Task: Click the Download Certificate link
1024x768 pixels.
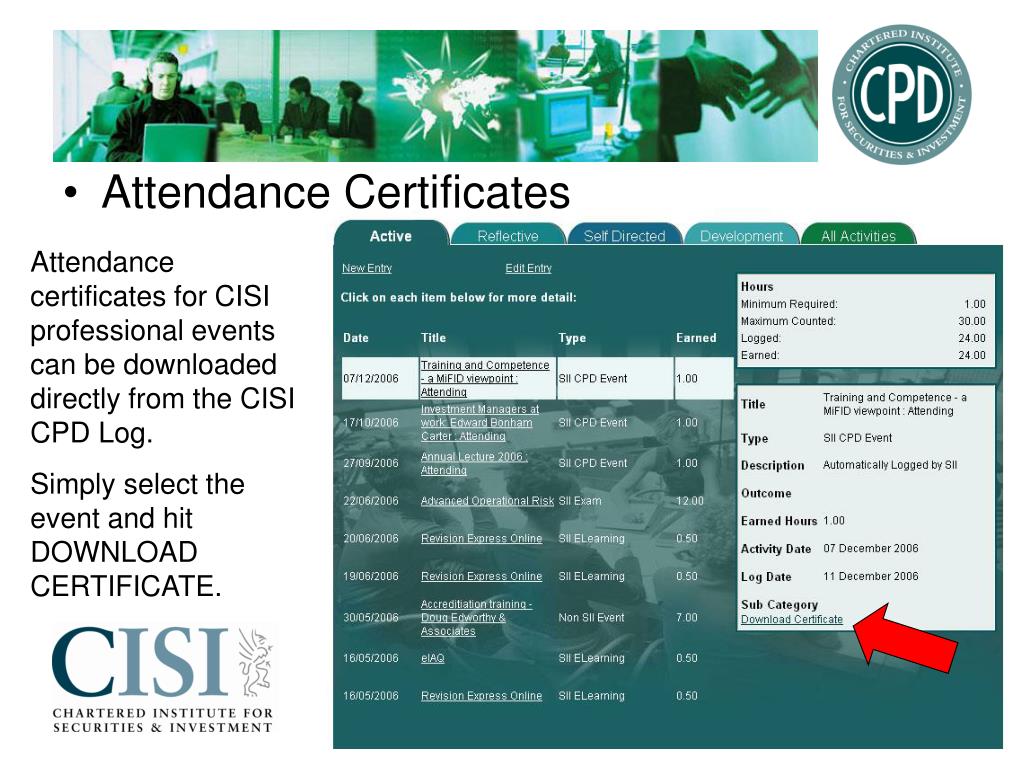Action: coord(792,619)
